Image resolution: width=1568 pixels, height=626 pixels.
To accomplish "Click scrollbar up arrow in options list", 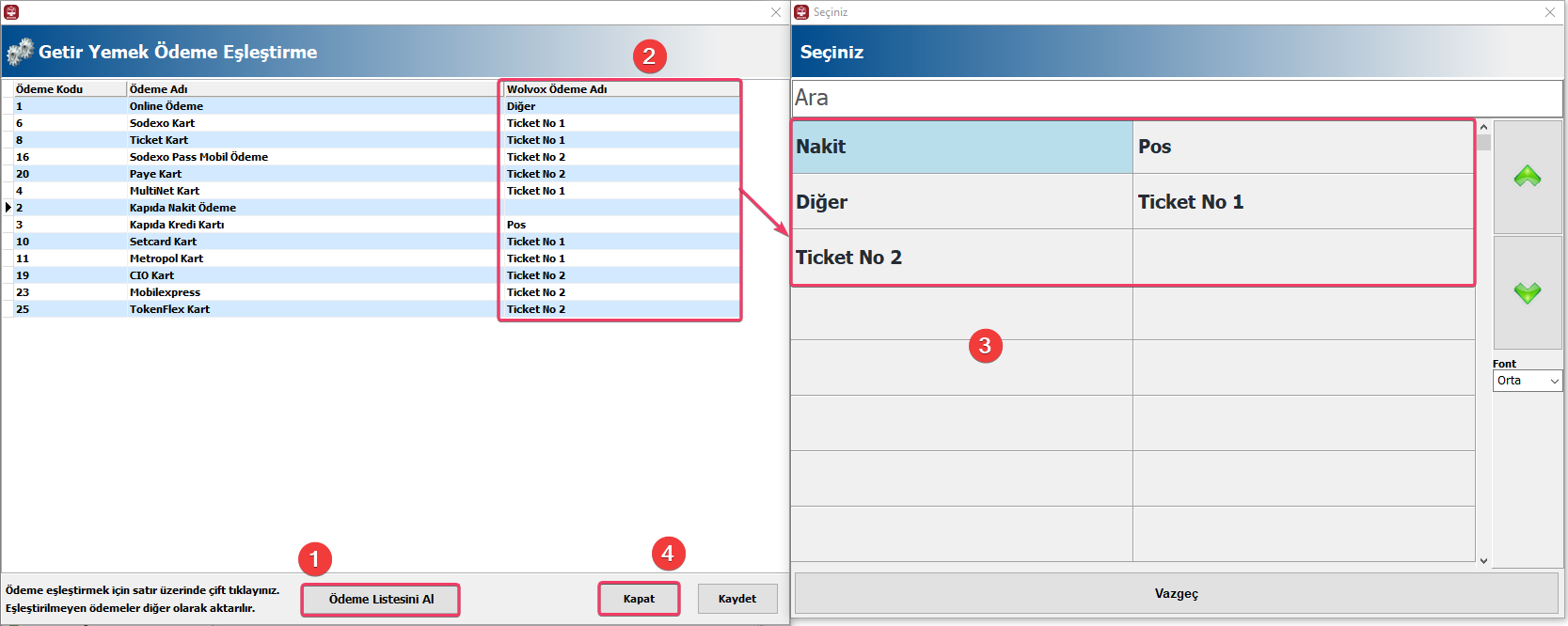I will (1483, 127).
